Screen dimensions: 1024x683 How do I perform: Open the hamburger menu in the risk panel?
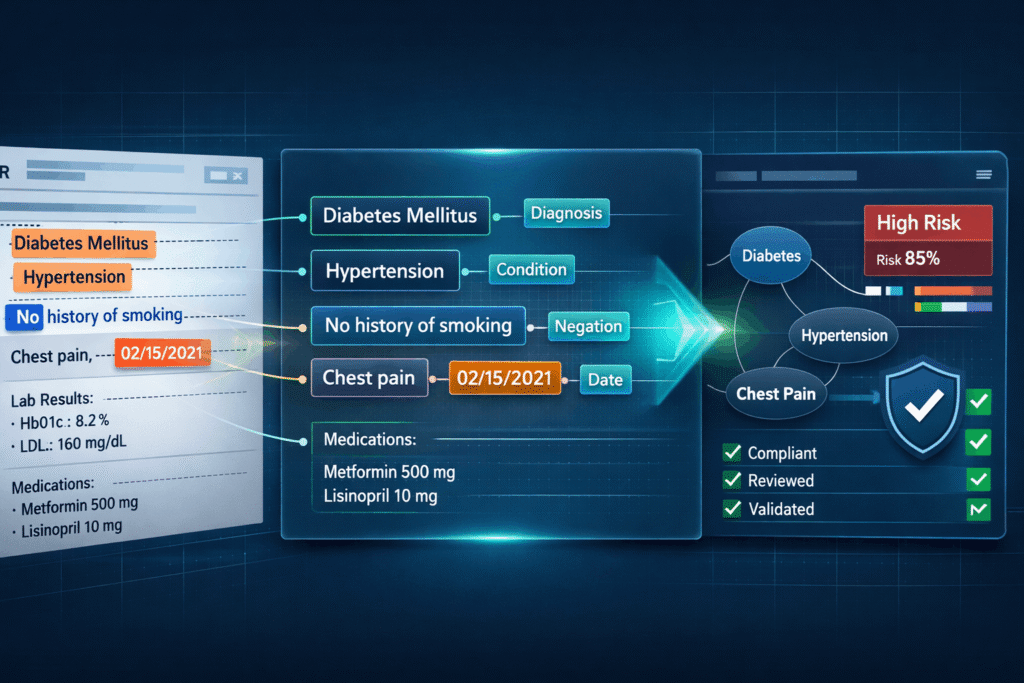click(x=983, y=175)
